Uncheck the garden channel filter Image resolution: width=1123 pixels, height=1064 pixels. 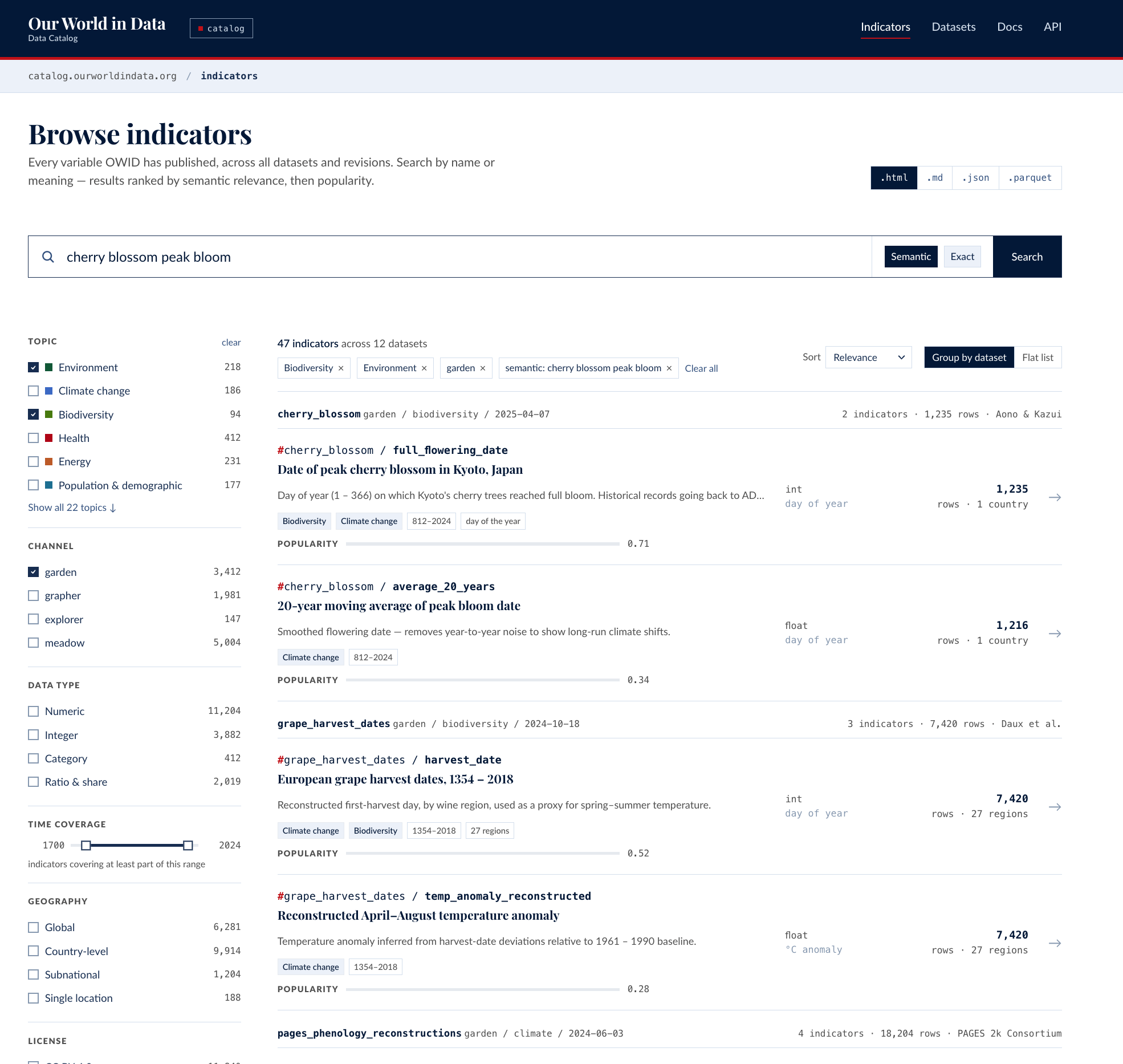(x=34, y=572)
